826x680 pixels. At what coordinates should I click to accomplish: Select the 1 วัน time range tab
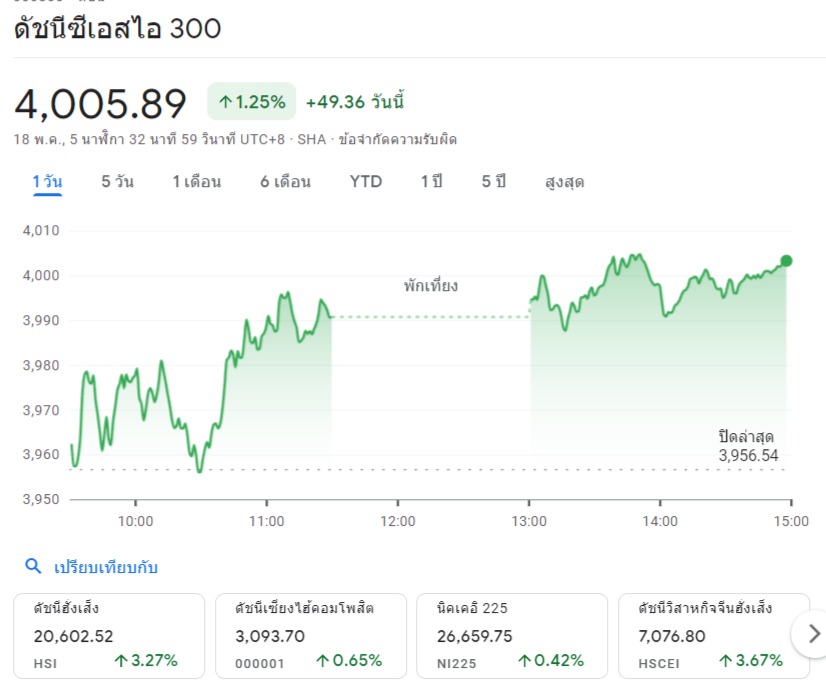click(x=47, y=182)
